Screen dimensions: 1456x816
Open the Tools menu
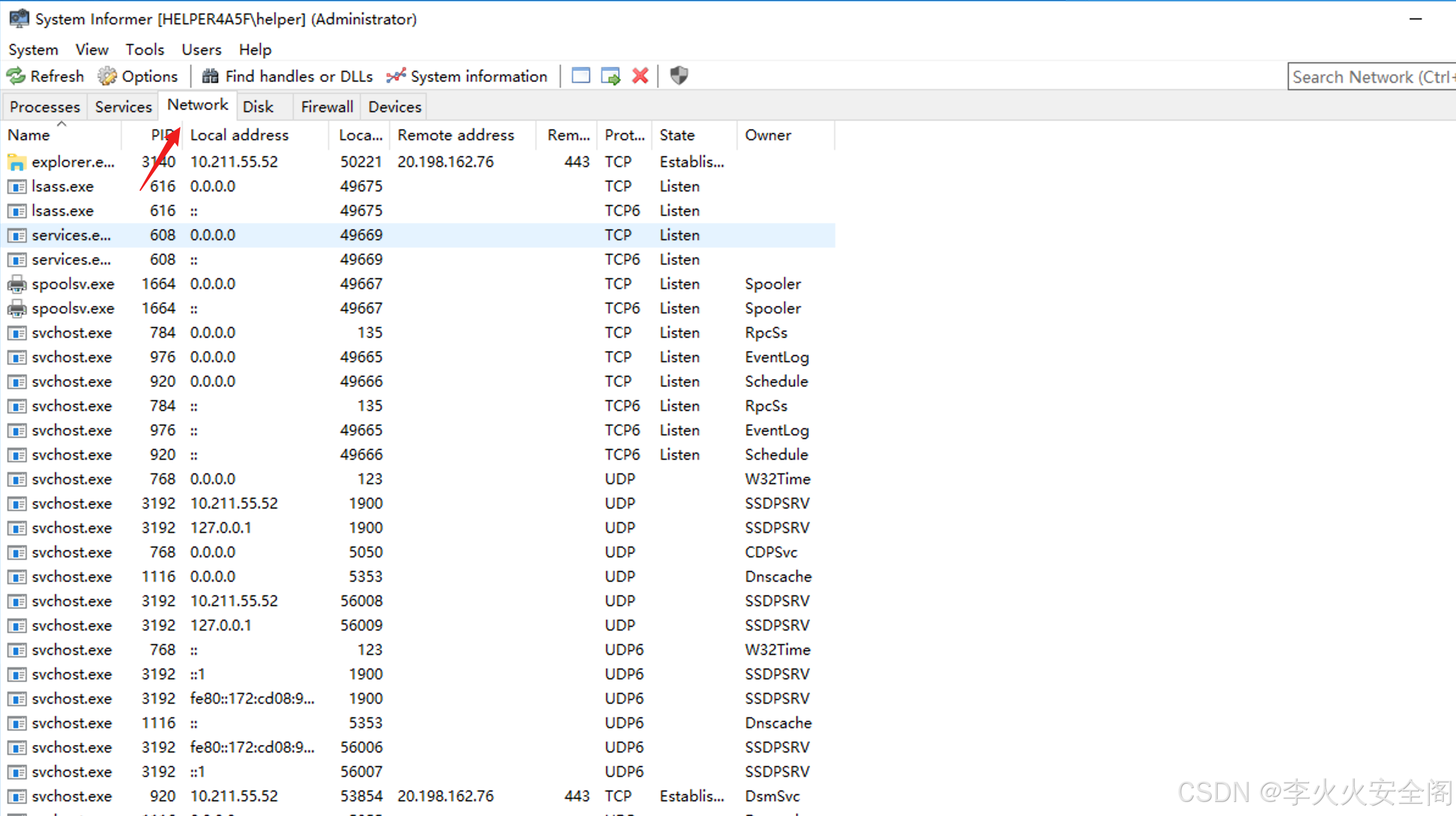[x=145, y=49]
